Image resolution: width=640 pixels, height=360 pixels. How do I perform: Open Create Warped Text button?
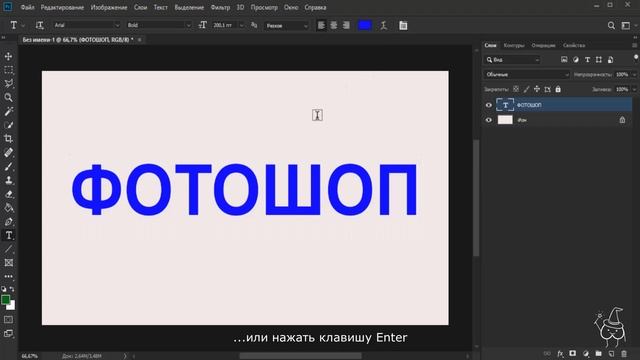383,25
